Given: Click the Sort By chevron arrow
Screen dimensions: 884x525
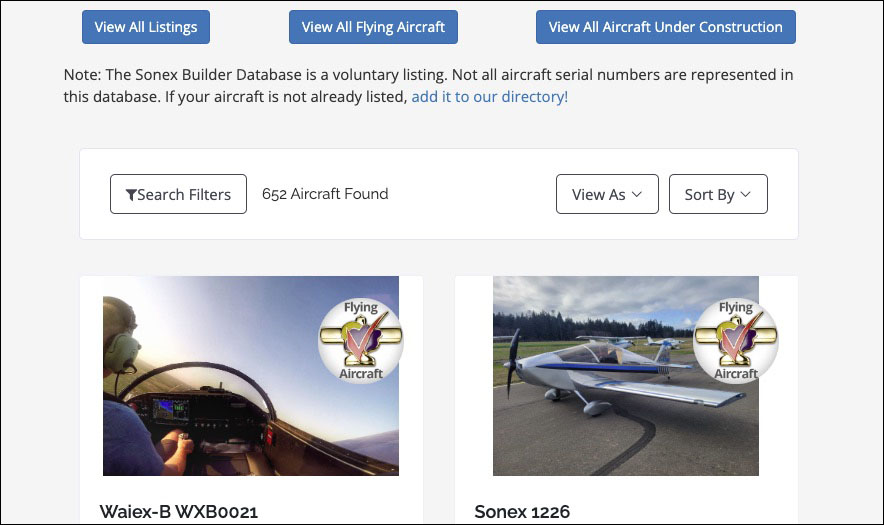Looking at the screenshot, I should click(745, 195).
